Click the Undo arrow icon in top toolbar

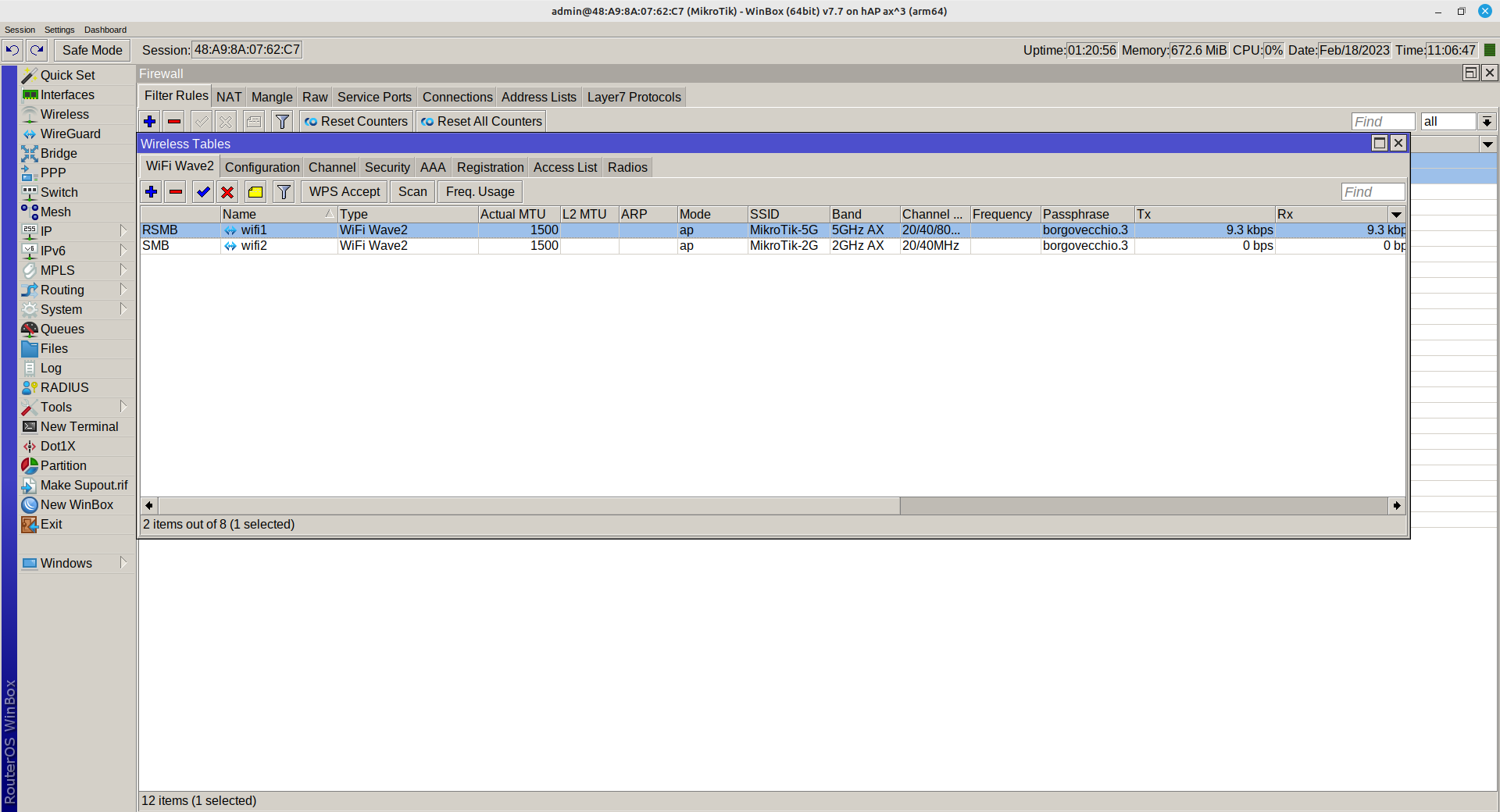pyautogui.click(x=12, y=50)
